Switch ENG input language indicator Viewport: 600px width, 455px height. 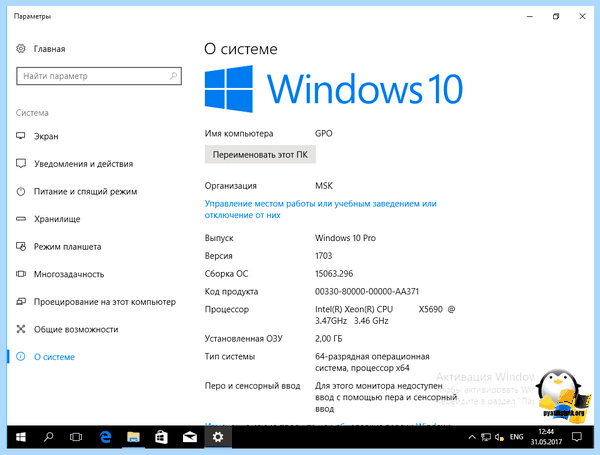[517, 437]
